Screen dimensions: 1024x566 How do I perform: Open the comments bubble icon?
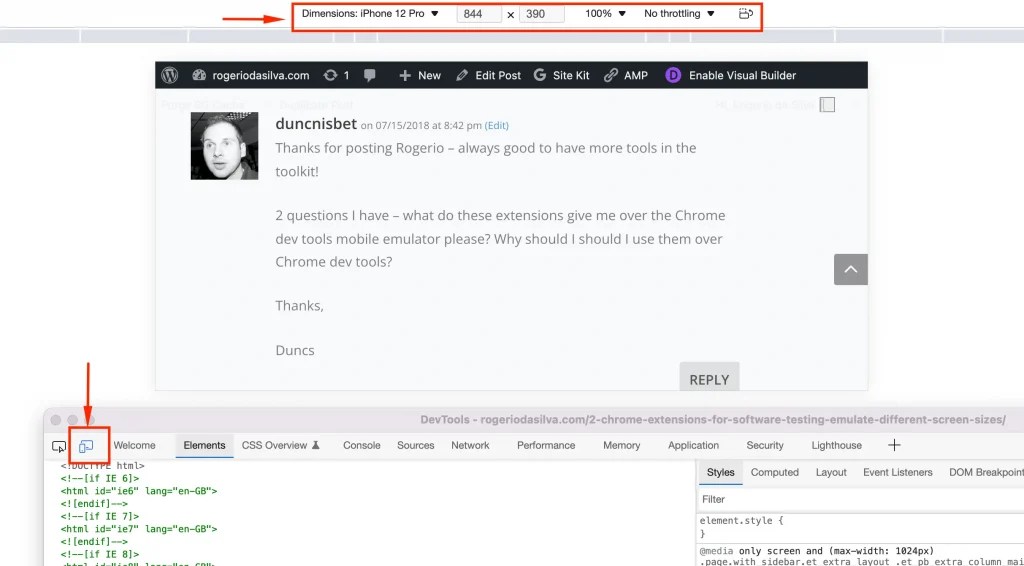(370, 75)
